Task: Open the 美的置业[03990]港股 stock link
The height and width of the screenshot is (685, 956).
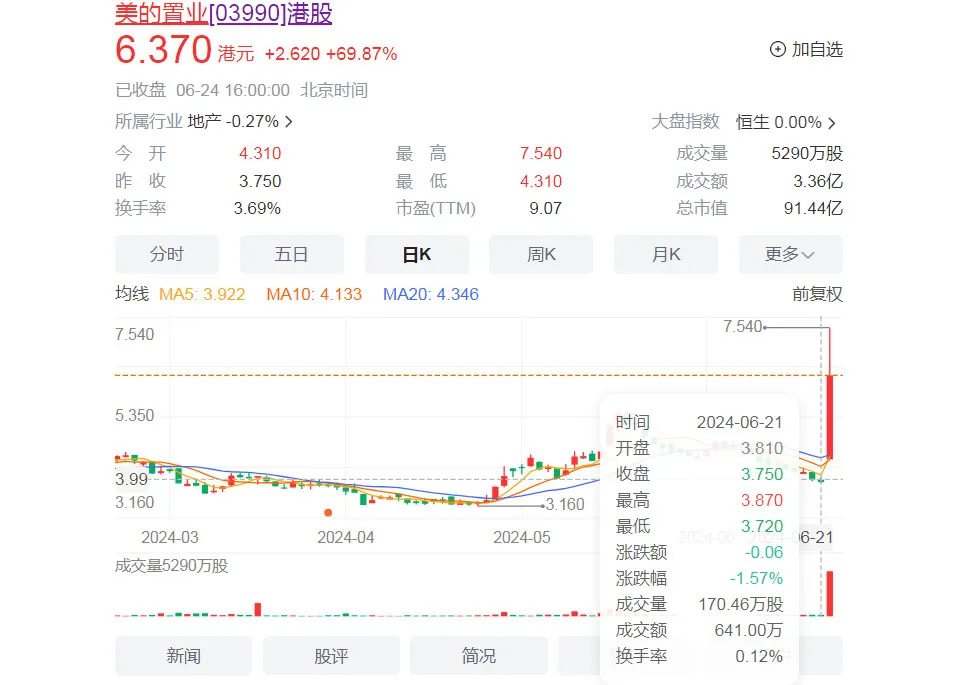Action: point(223,13)
